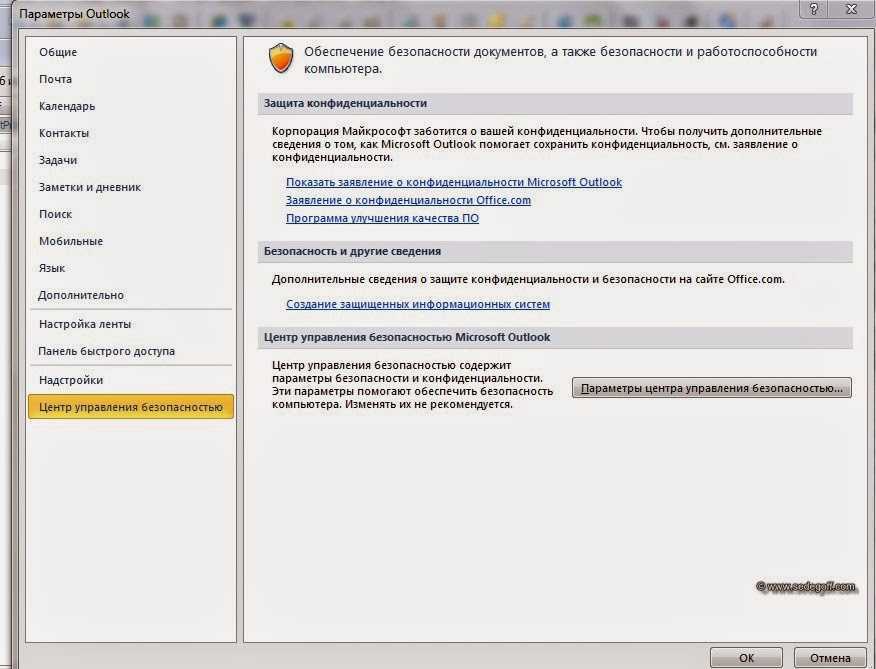Screen dimensions: 876x669
Task: Select Центр управления безопасностью category
Action: click(x=130, y=407)
